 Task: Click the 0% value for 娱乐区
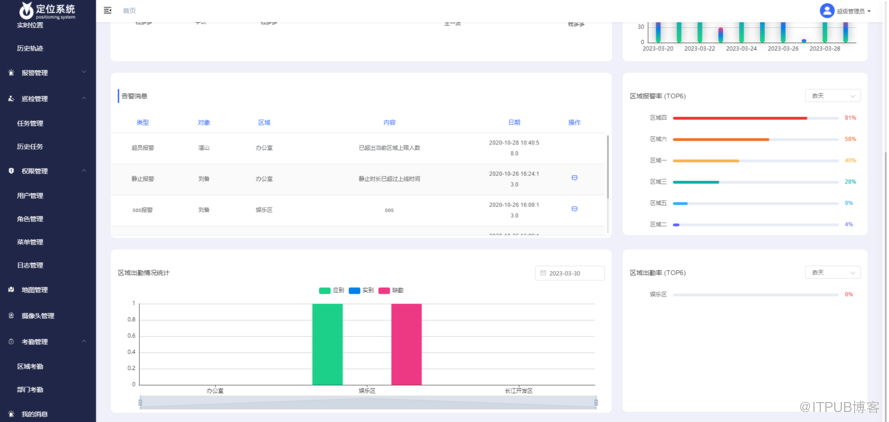pos(849,294)
